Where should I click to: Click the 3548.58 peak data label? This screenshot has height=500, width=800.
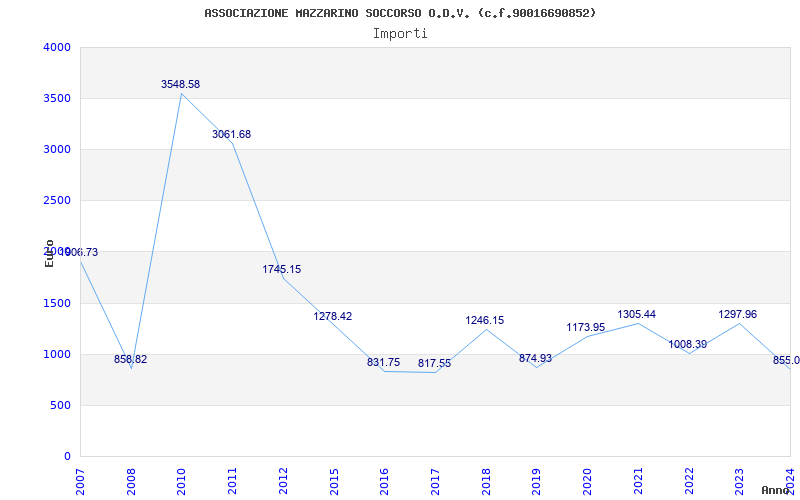[x=180, y=85]
